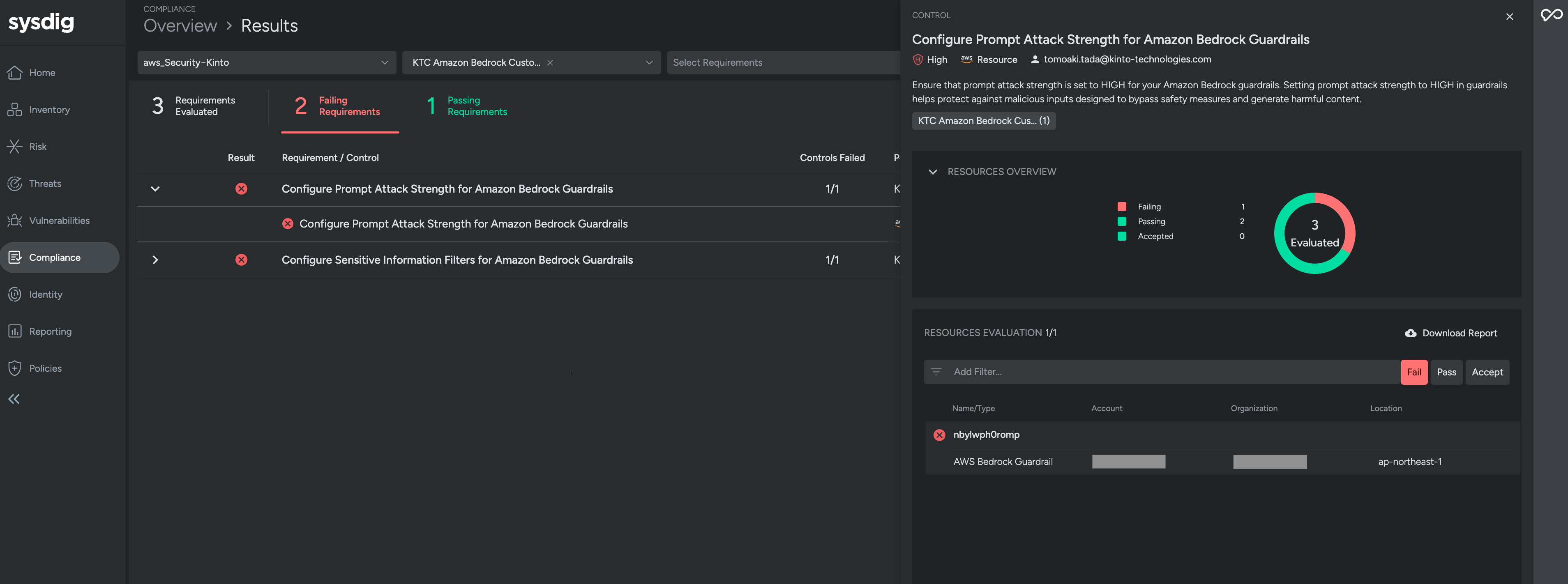Click the AWS Bedrock Guardrail type text
This screenshot has width=1568, height=584.
[1003, 462]
